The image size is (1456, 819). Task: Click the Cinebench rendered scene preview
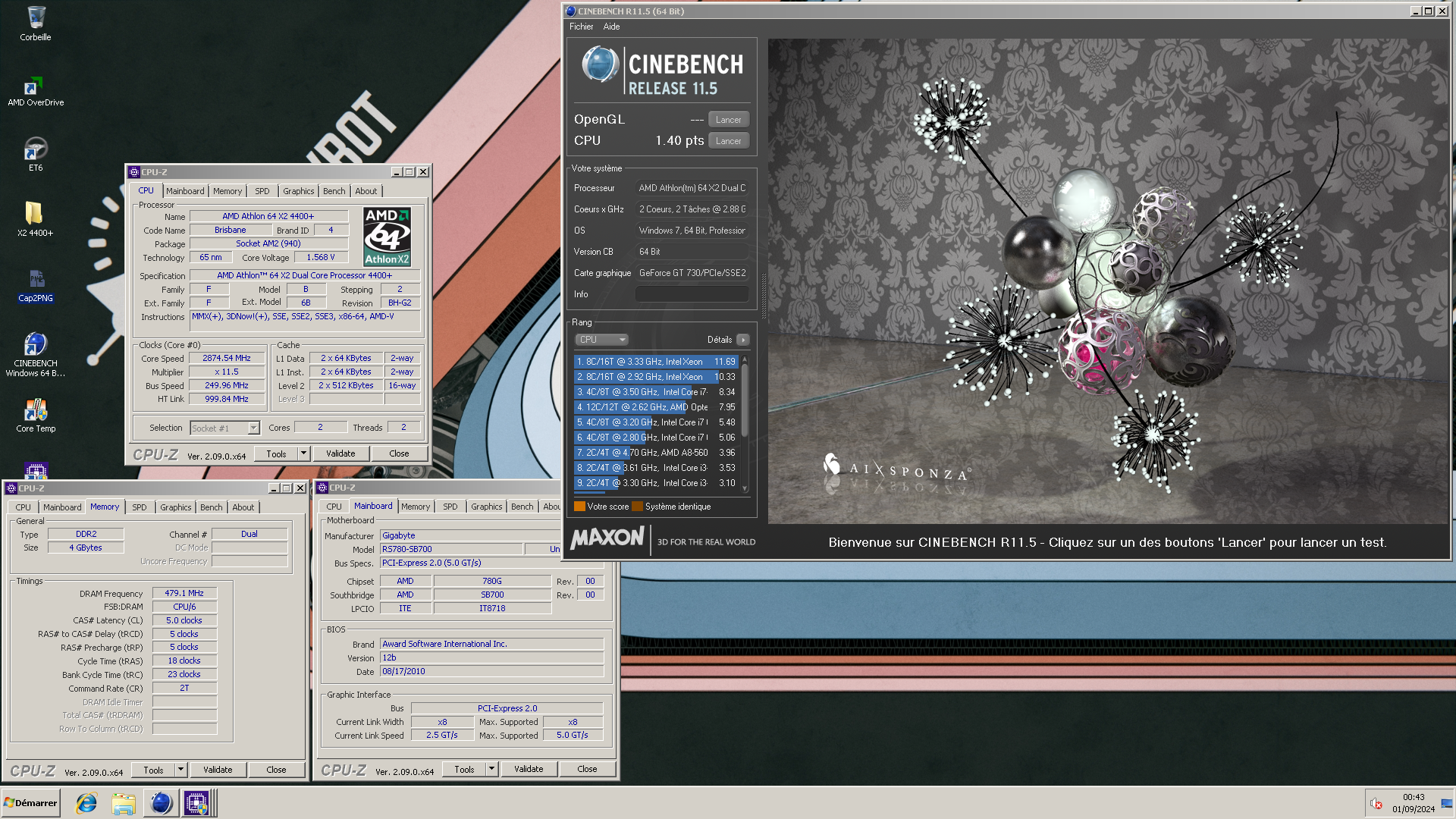point(1108,281)
